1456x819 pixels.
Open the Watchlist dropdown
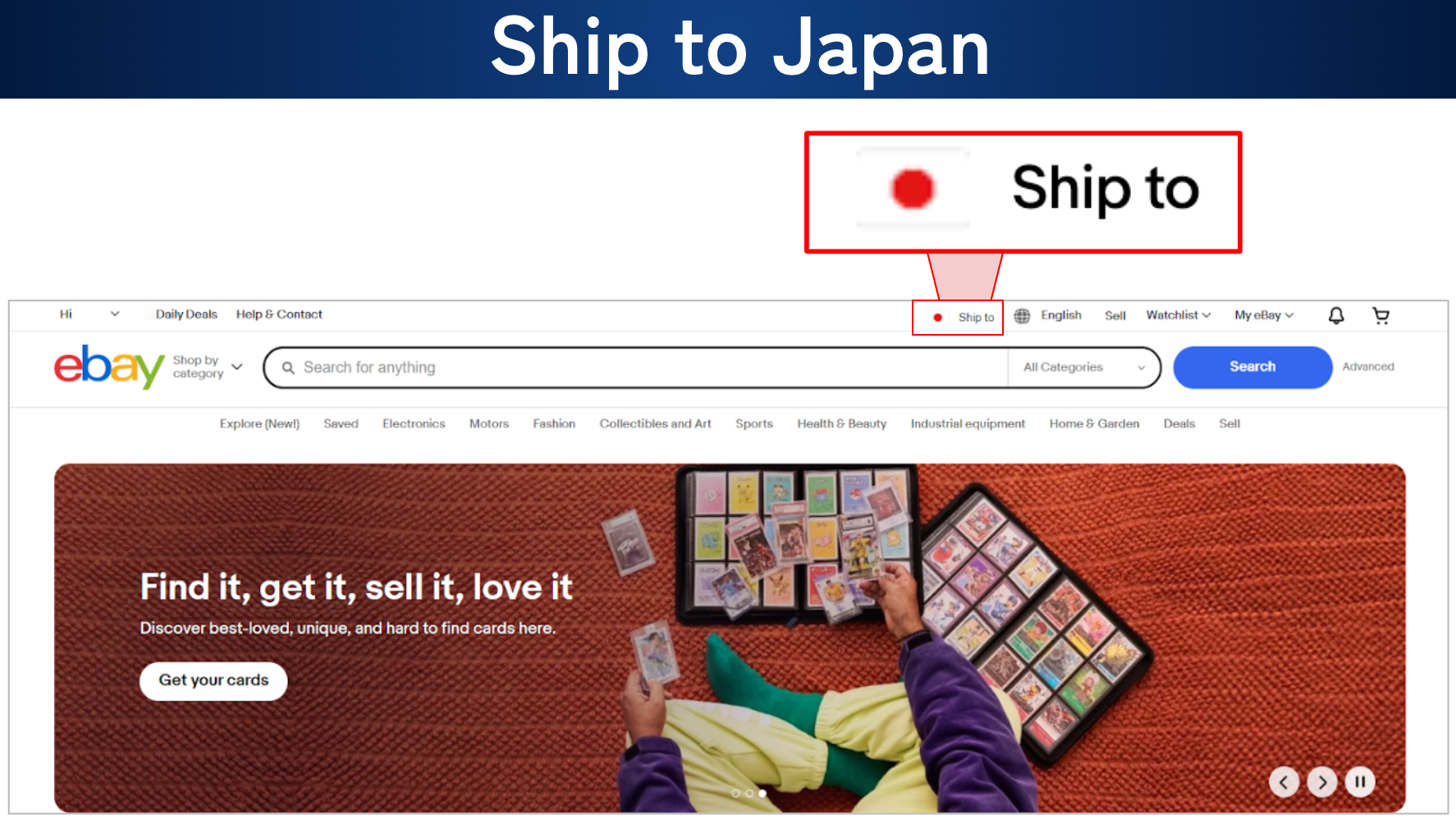coord(1179,315)
